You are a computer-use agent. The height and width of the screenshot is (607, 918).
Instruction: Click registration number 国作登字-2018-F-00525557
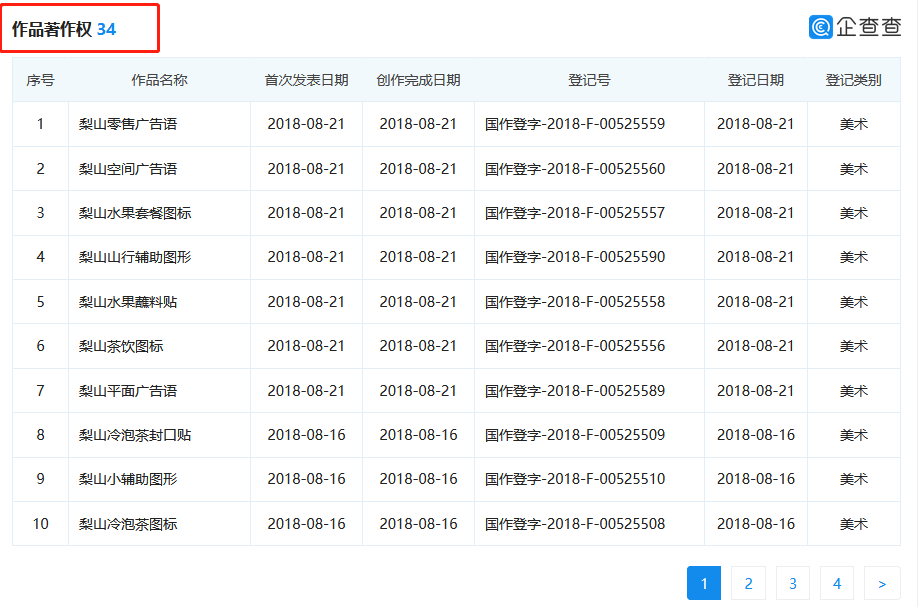coord(575,213)
